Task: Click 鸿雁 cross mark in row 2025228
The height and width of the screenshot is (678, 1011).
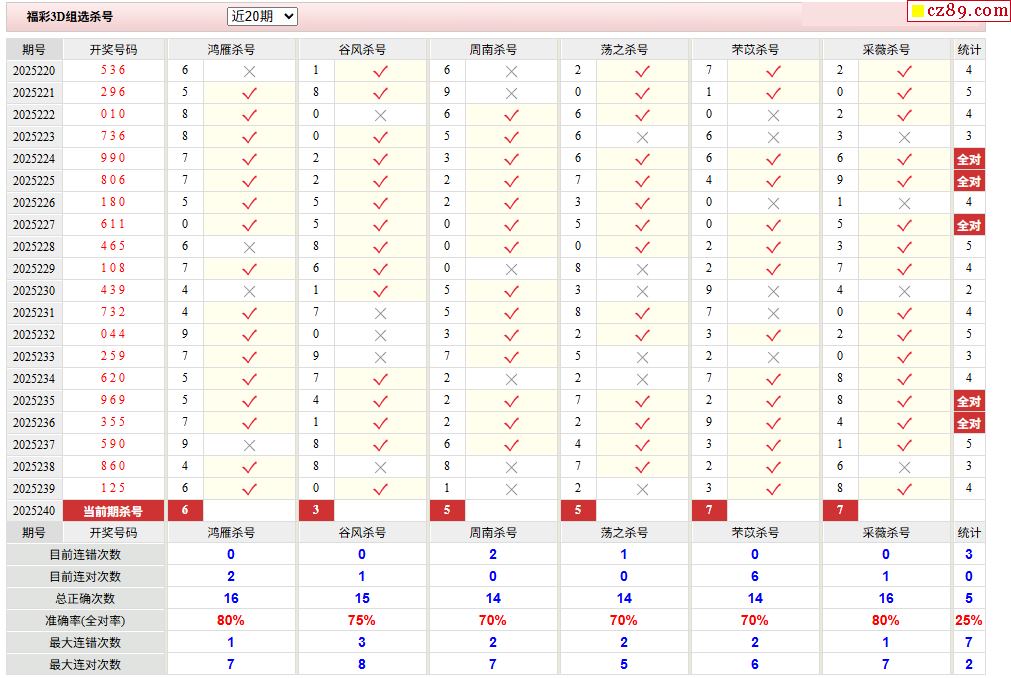Action: coord(250,247)
